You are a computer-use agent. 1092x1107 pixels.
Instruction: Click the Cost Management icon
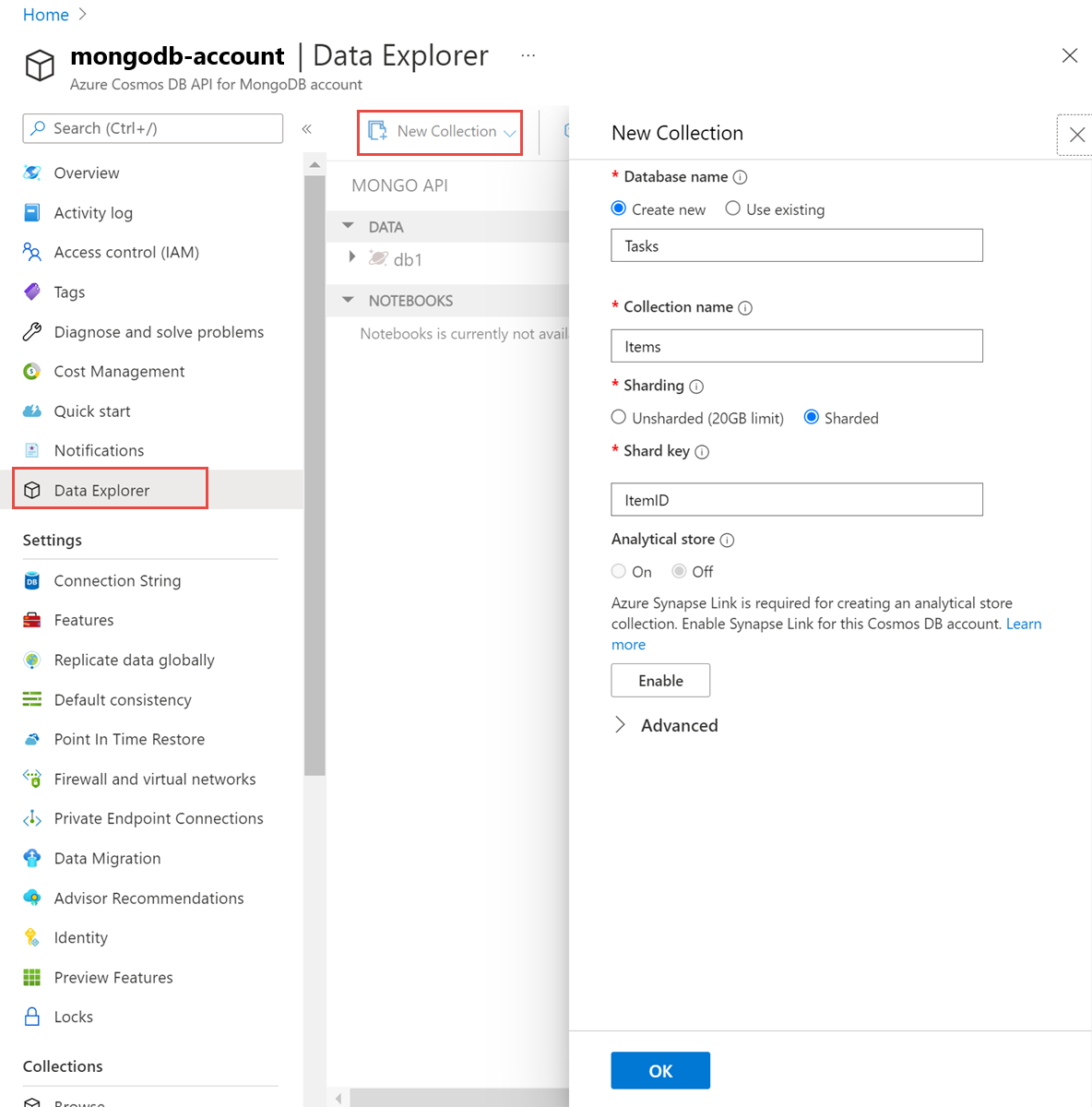[x=32, y=371]
